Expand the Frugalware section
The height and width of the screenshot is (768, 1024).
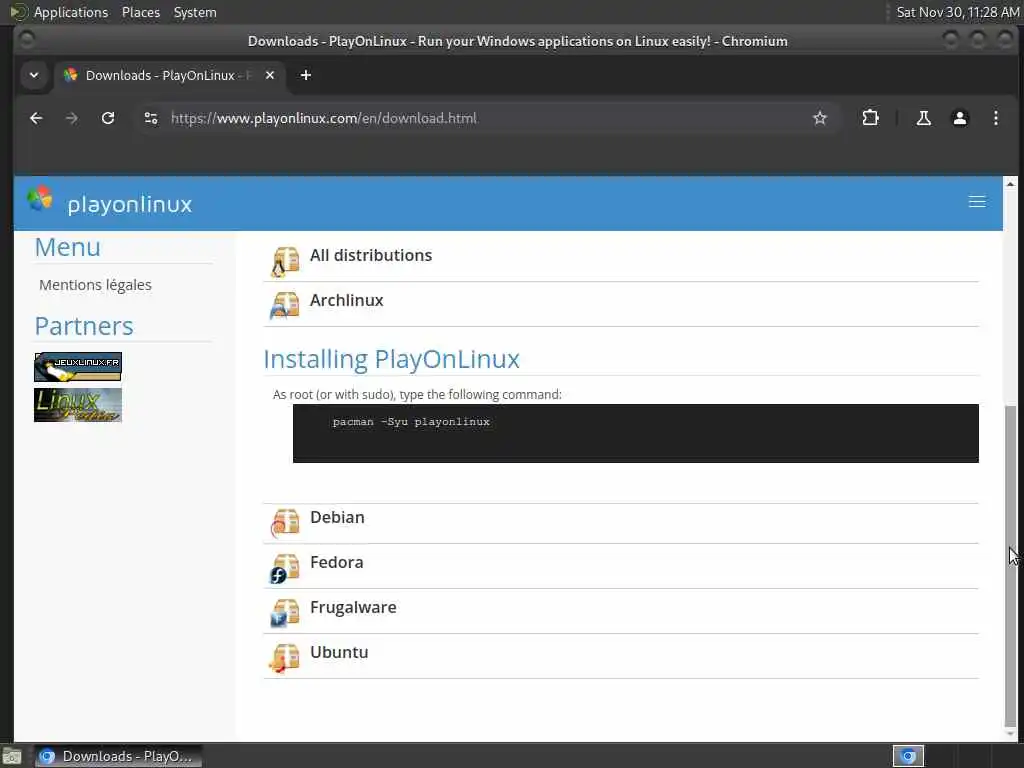click(353, 607)
